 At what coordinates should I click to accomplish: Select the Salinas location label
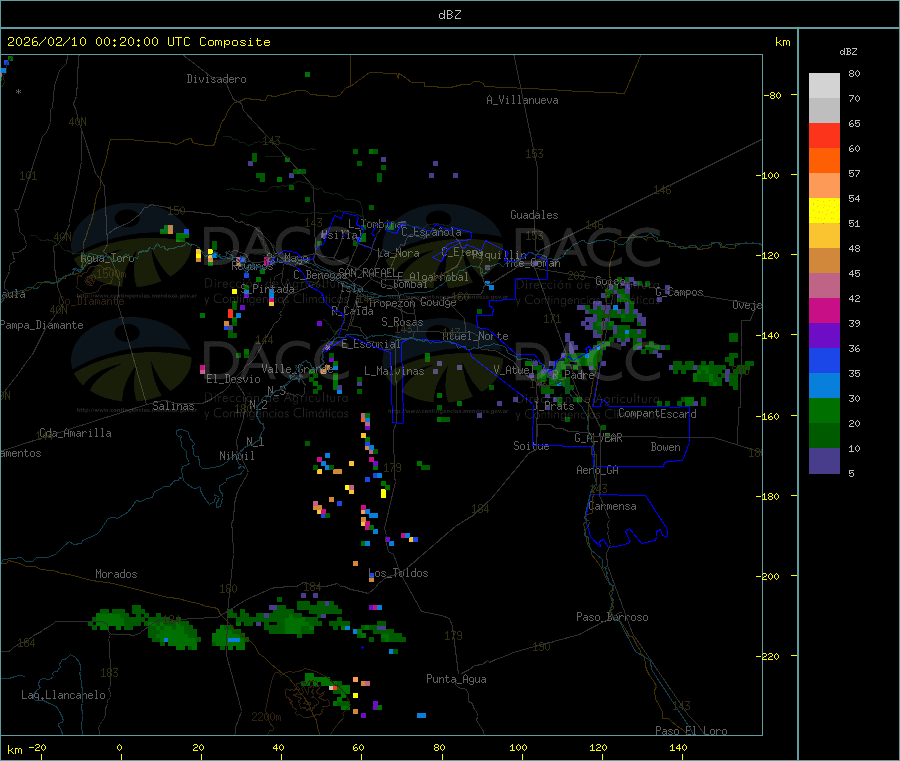173,406
